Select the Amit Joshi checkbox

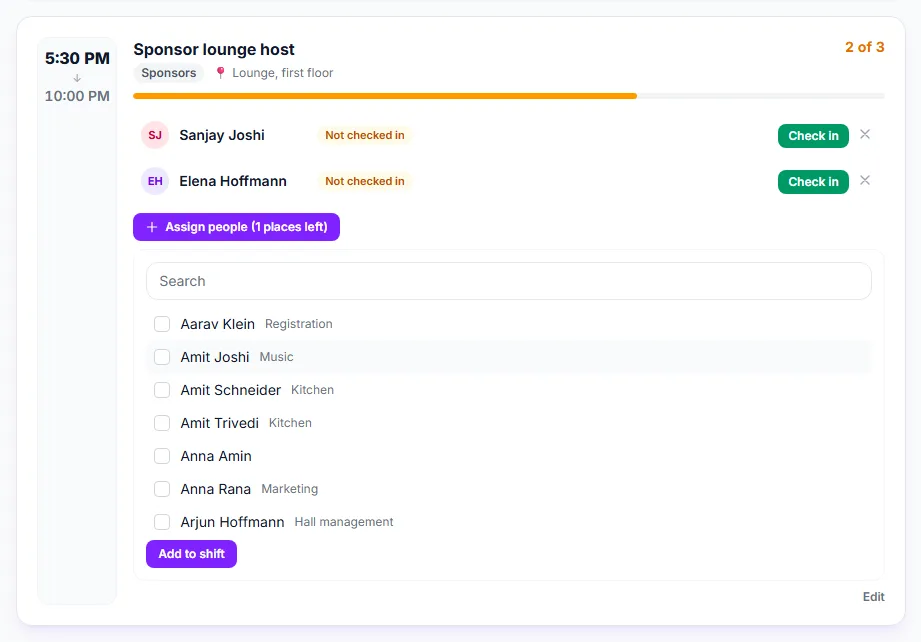162,357
